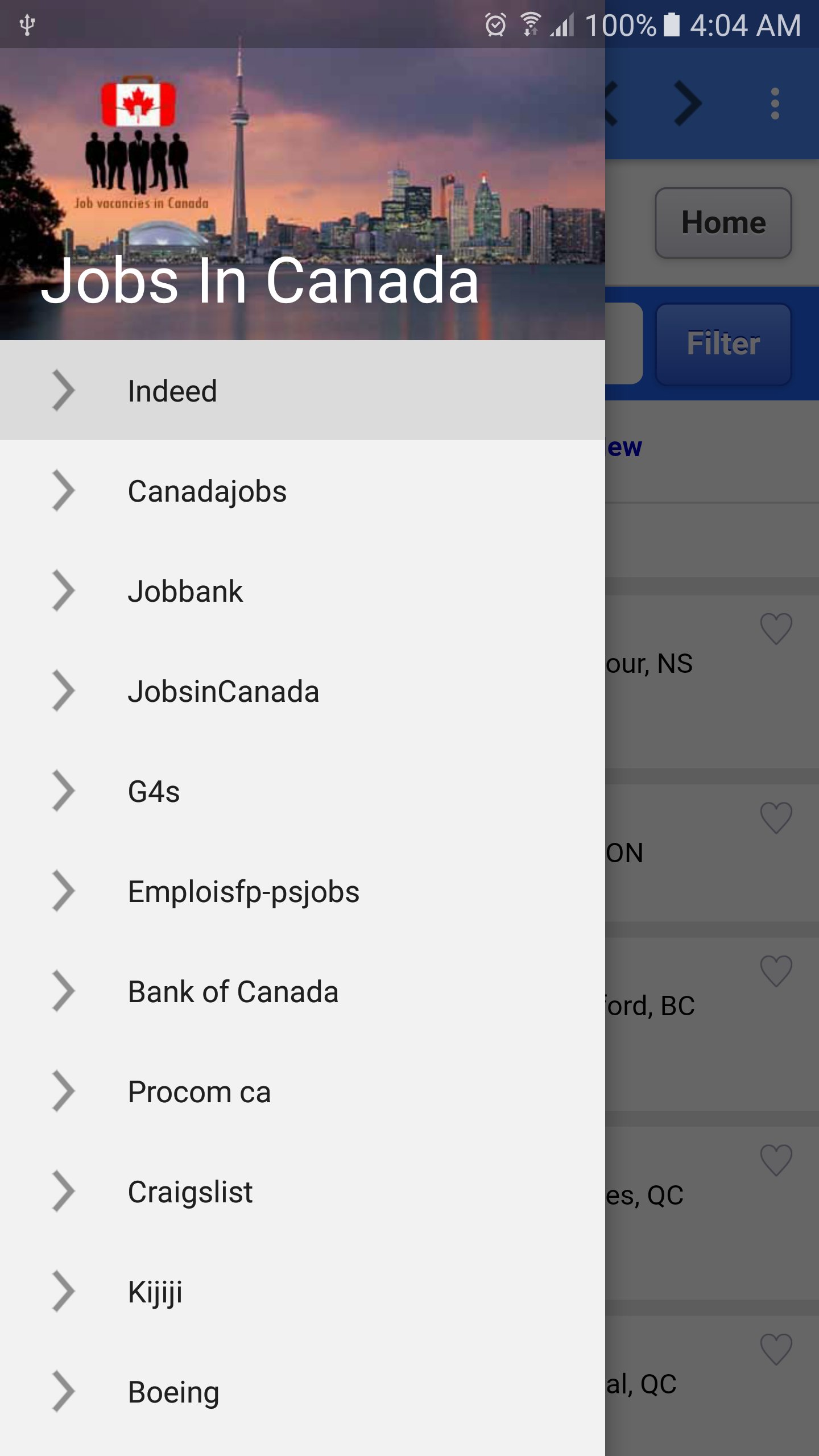
Task: Favorite the BC job listing heart
Action: pos(776,971)
